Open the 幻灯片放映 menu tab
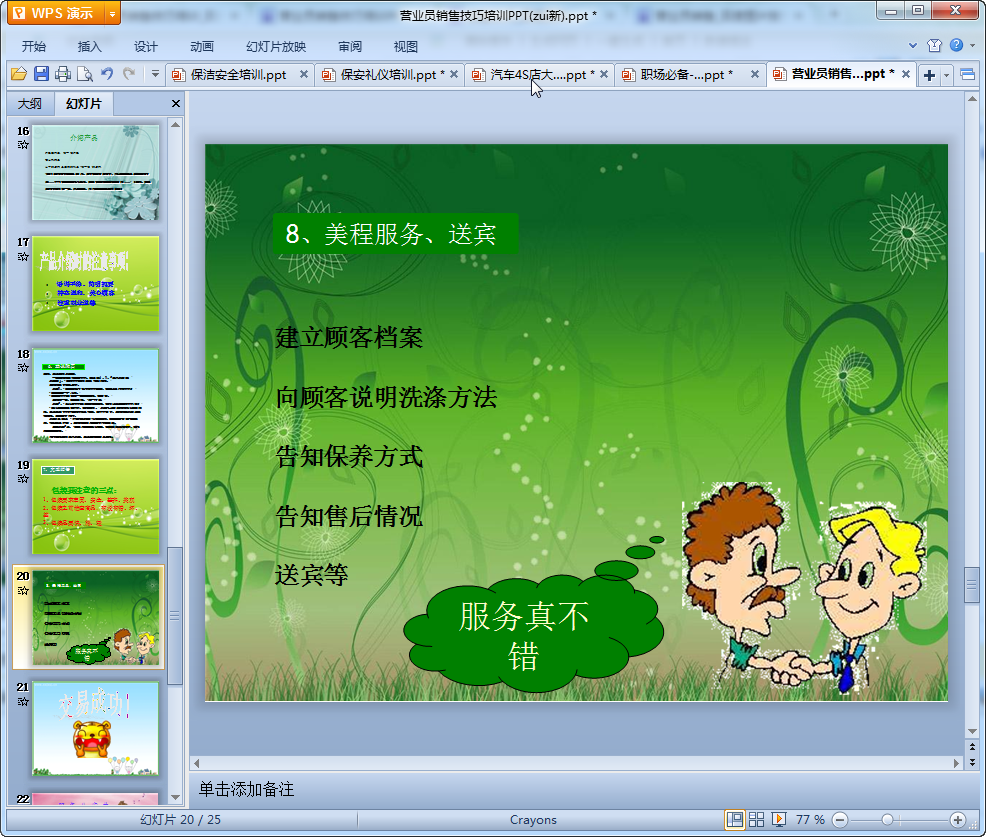 (x=275, y=47)
